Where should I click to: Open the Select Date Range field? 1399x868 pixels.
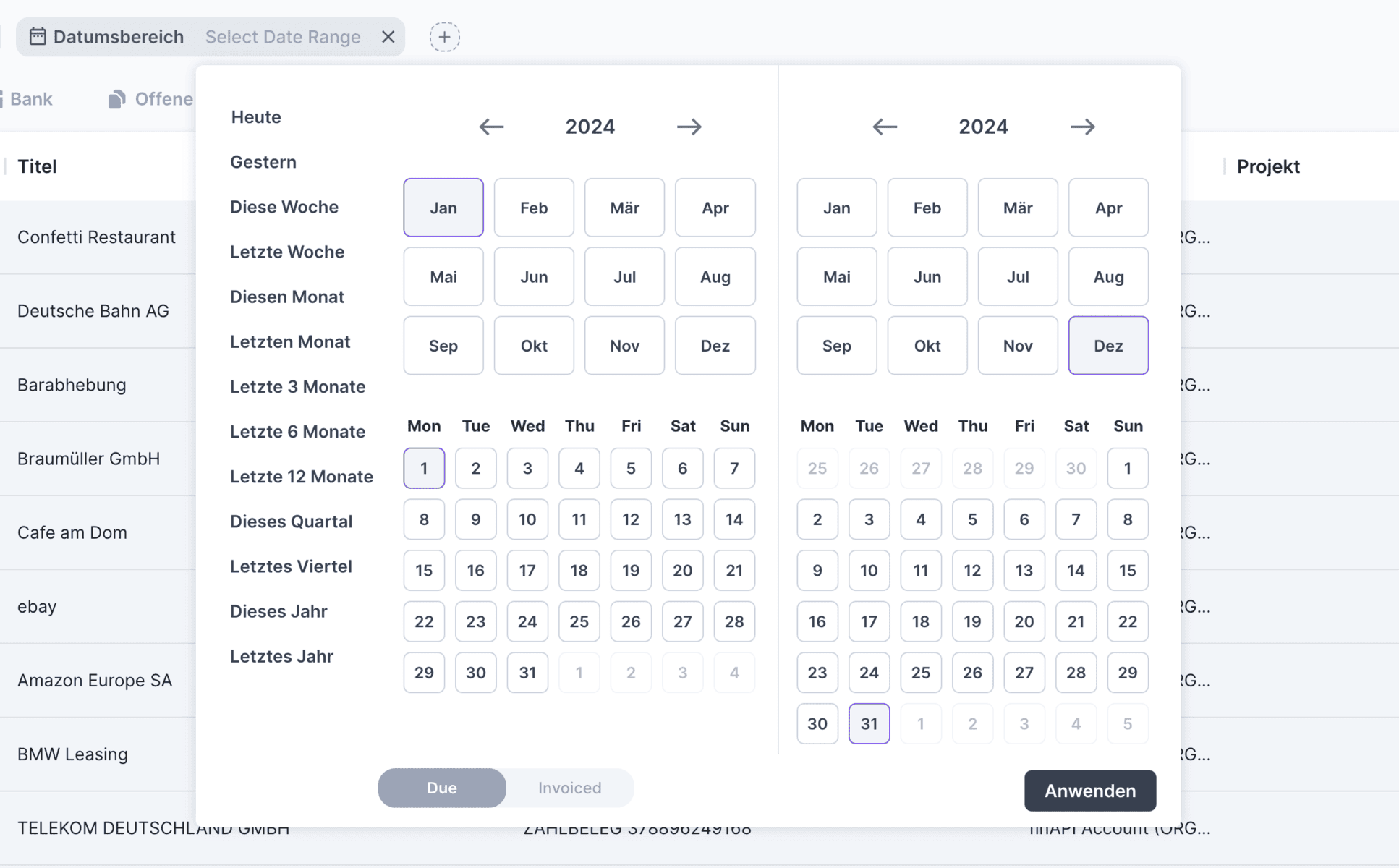283,37
